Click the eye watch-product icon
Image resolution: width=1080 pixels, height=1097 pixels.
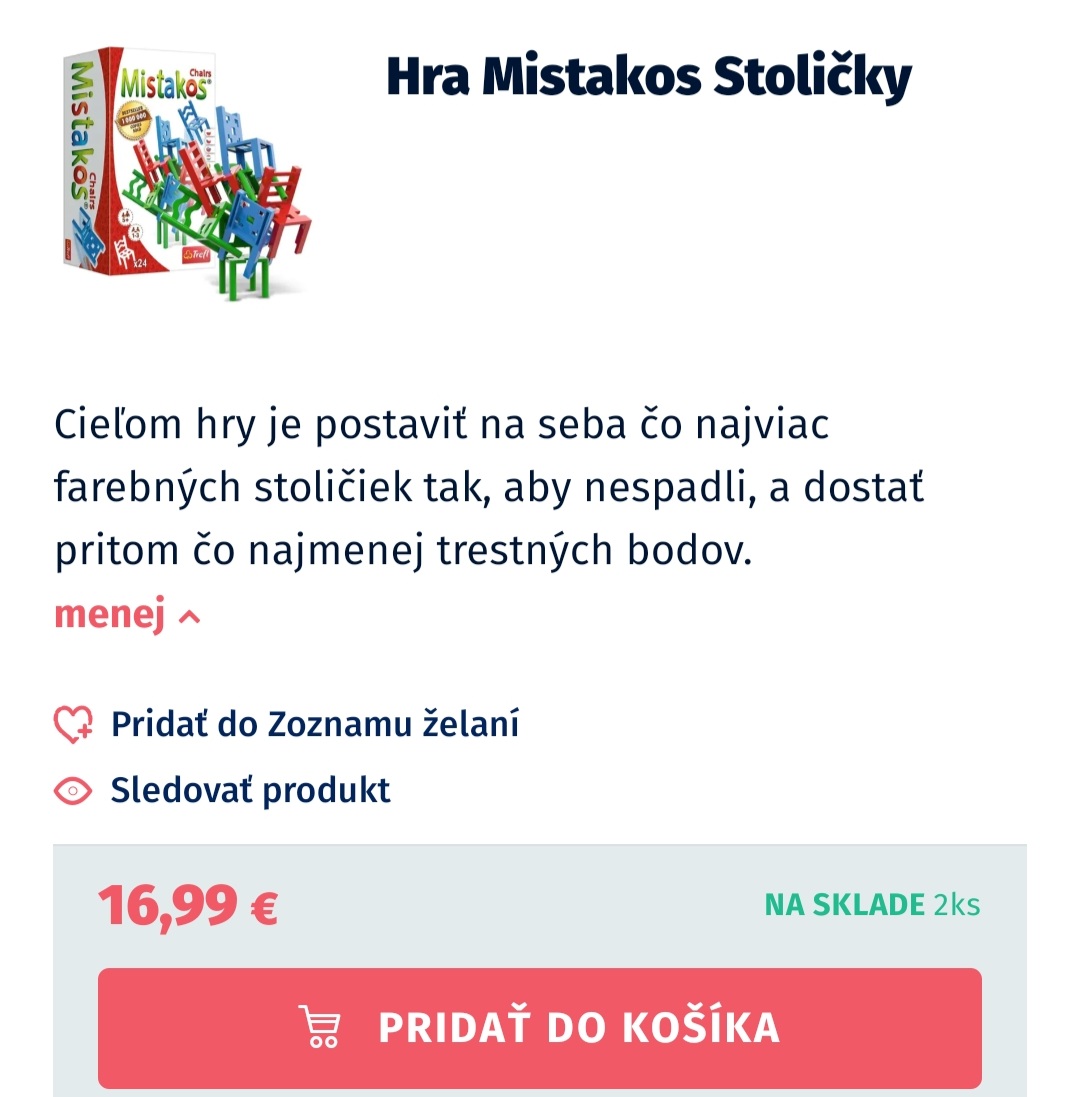click(x=73, y=790)
